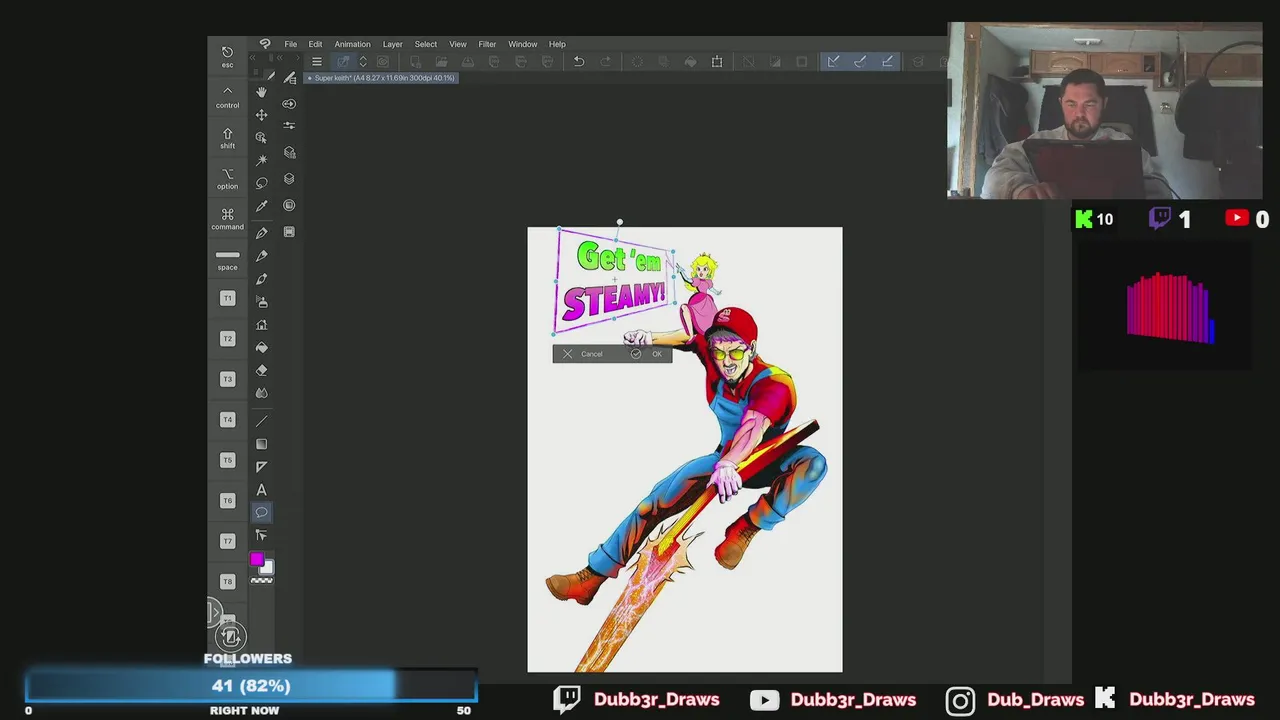
Task: Select the Balloon tool
Action: pyautogui.click(x=261, y=512)
